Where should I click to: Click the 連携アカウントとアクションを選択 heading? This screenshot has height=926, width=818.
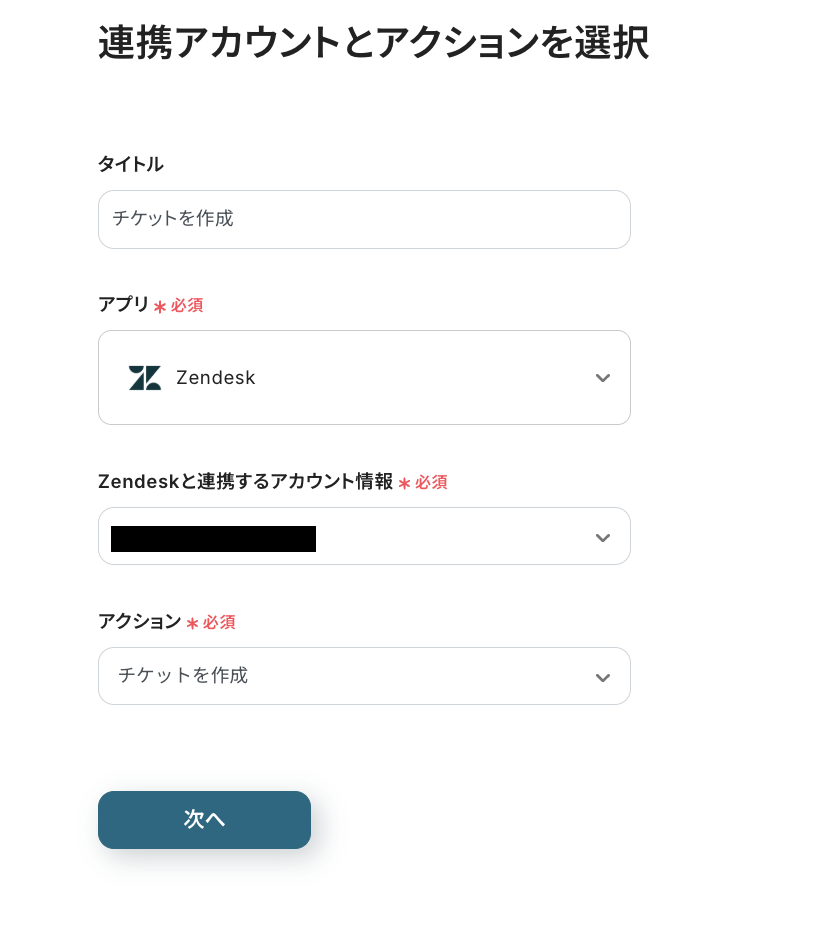coord(373,43)
